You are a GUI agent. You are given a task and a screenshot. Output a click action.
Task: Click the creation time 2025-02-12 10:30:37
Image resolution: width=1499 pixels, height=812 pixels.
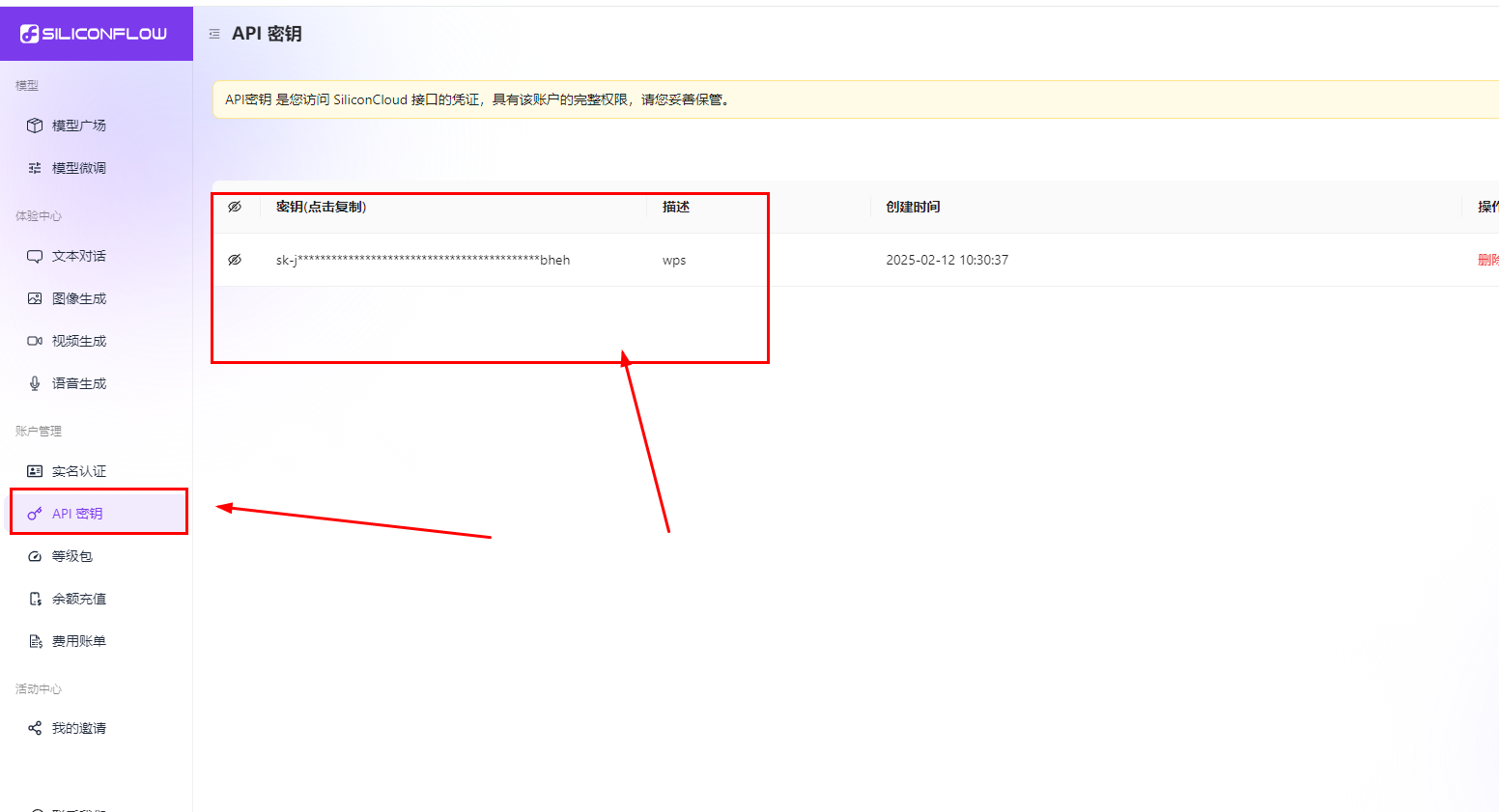point(947,260)
